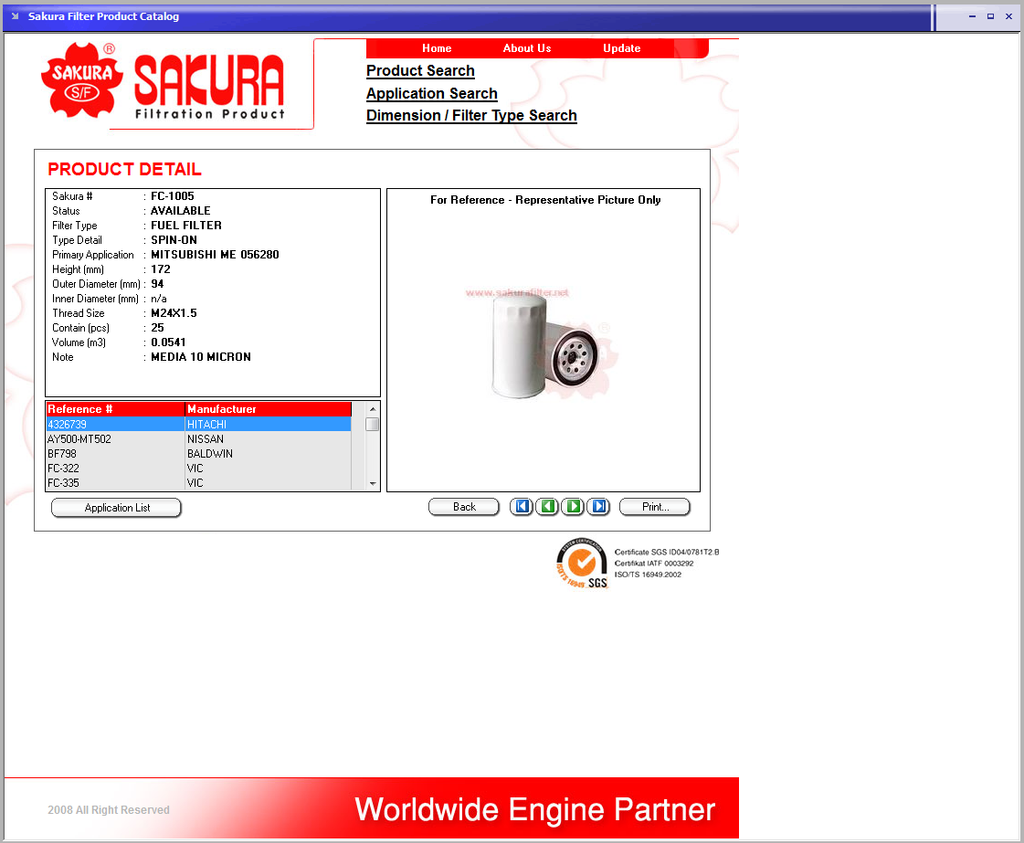Image resolution: width=1024 pixels, height=843 pixels.
Task: Open the Update menu
Action: click(621, 48)
